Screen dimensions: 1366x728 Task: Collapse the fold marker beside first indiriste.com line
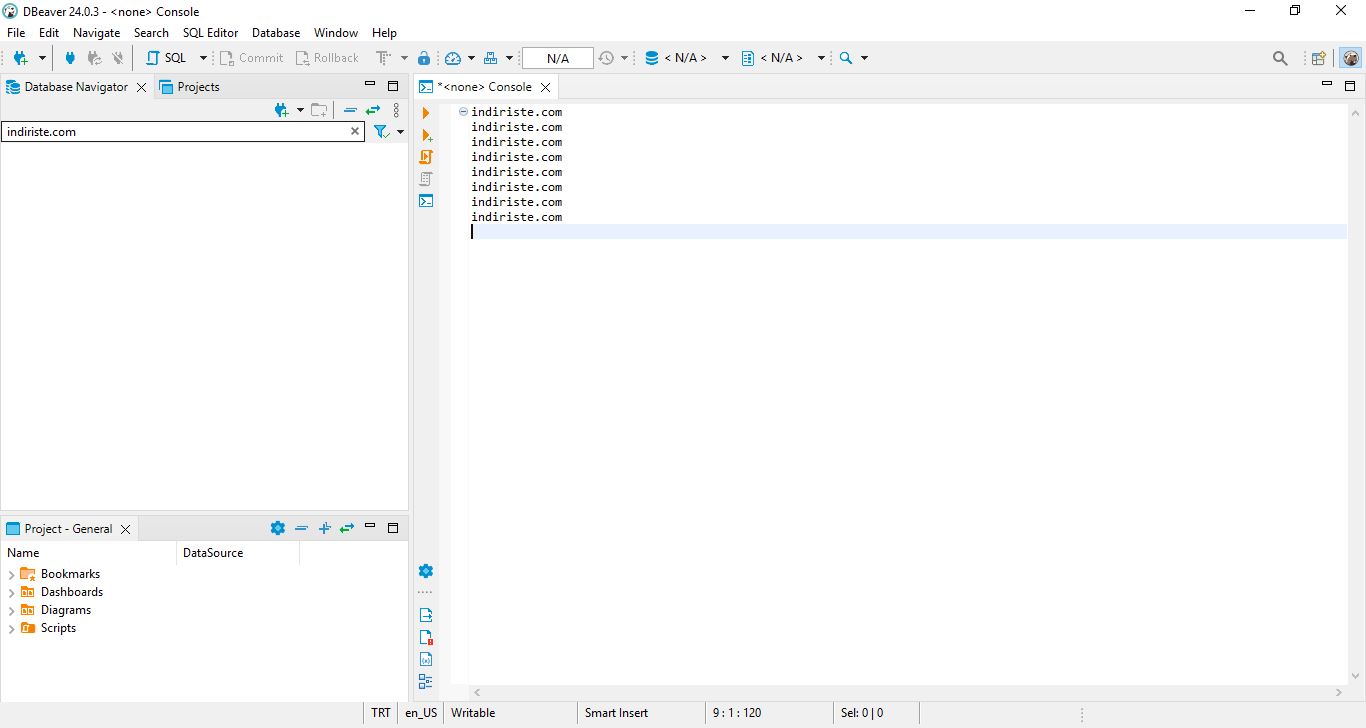[x=463, y=112]
